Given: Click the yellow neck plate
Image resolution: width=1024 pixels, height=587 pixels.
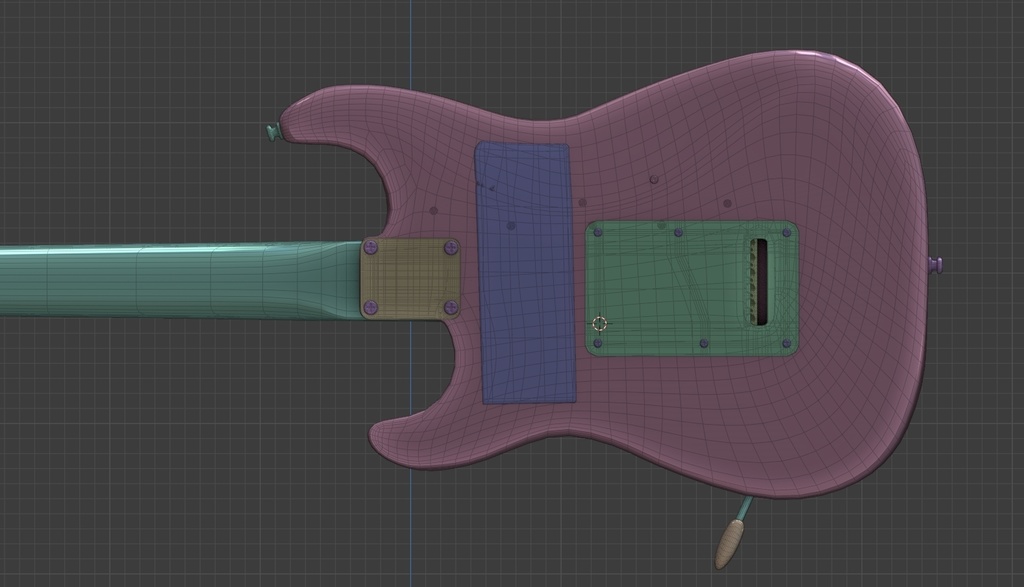Looking at the screenshot, I should click(x=410, y=275).
